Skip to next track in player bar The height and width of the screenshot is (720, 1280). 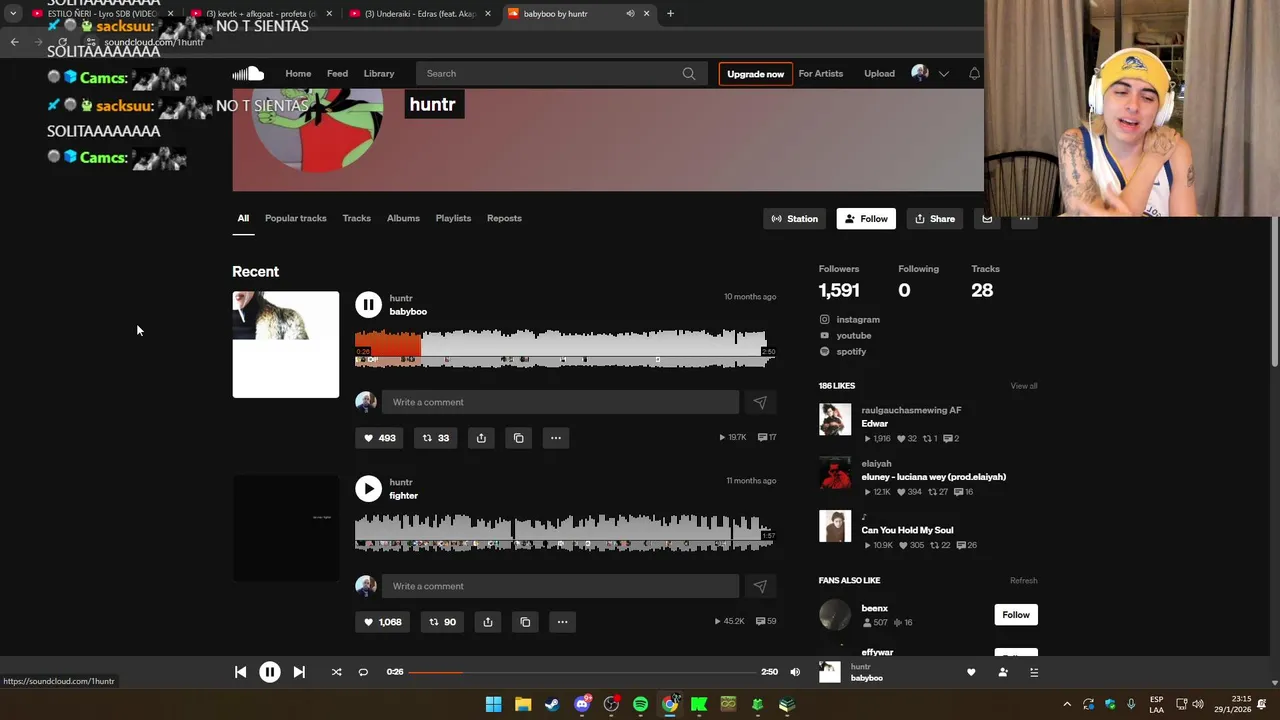(299, 672)
